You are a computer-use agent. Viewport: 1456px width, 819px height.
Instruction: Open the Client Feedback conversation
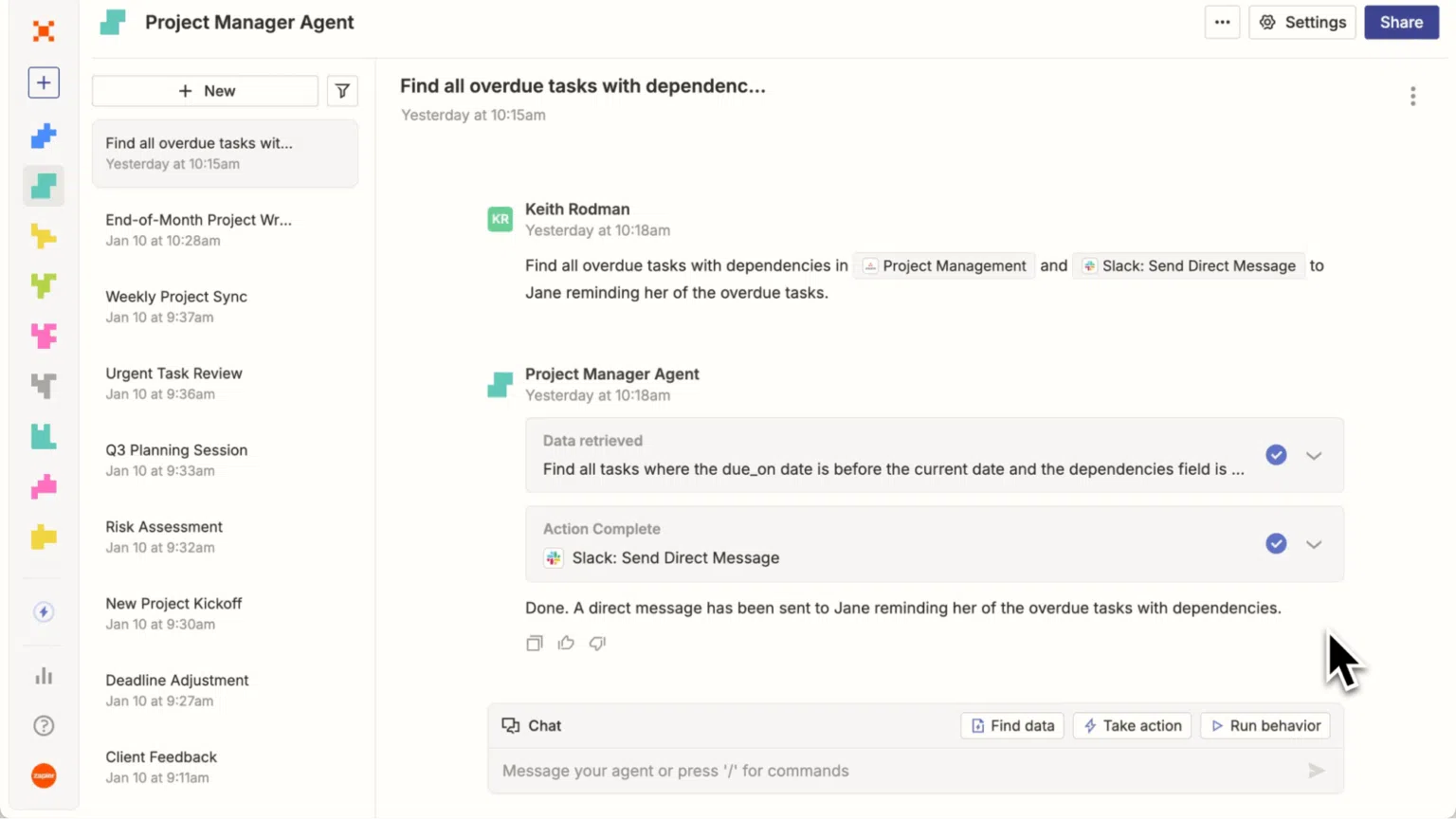(x=225, y=767)
